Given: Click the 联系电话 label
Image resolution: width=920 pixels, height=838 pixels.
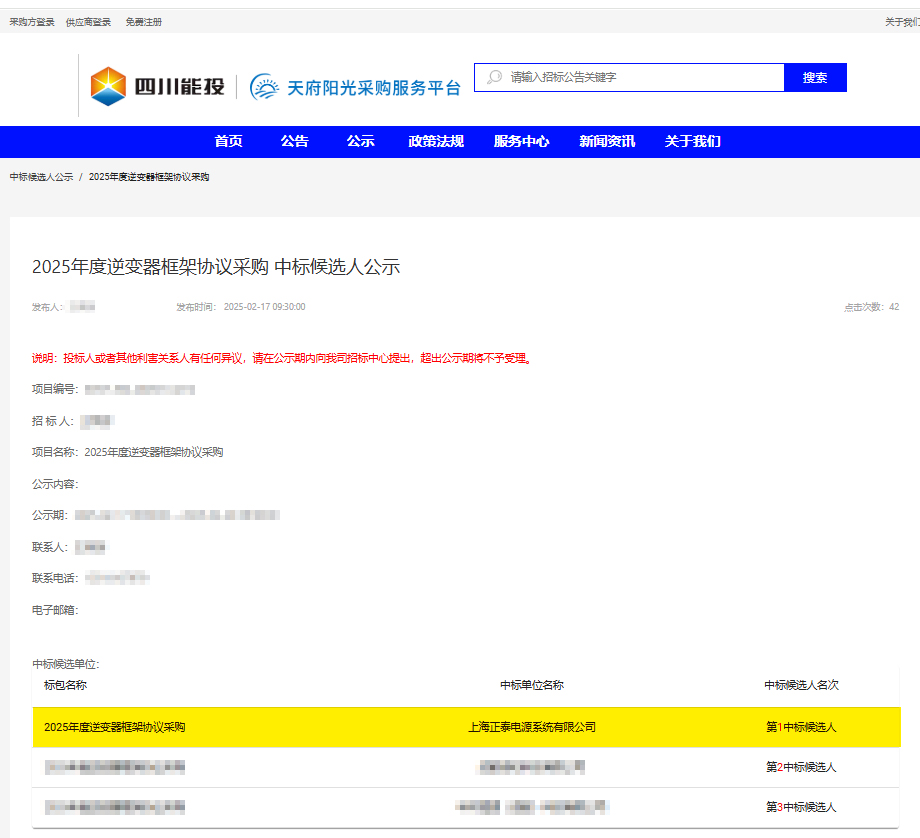Looking at the screenshot, I should click(x=55, y=579).
